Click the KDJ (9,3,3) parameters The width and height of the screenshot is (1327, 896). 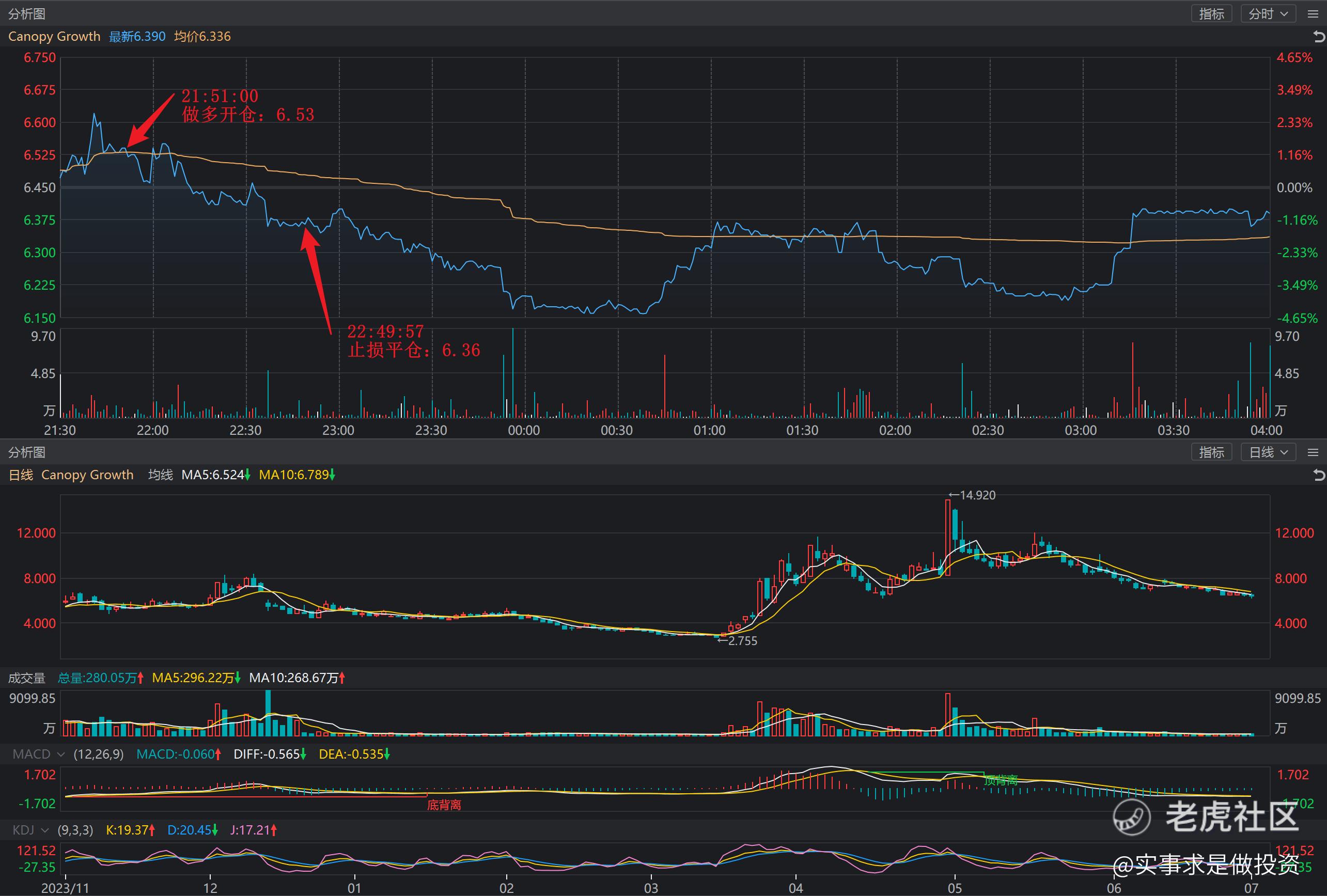pyautogui.click(x=75, y=830)
